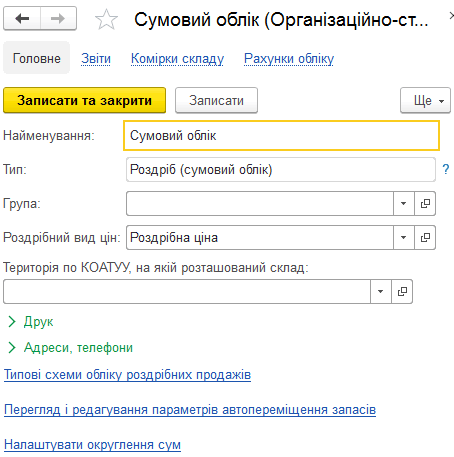Image resolution: width=454 pixels, height=457 pixels.
Task: Open the КОАТУУ territory item via open icon
Action: pyautogui.click(x=402, y=291)
